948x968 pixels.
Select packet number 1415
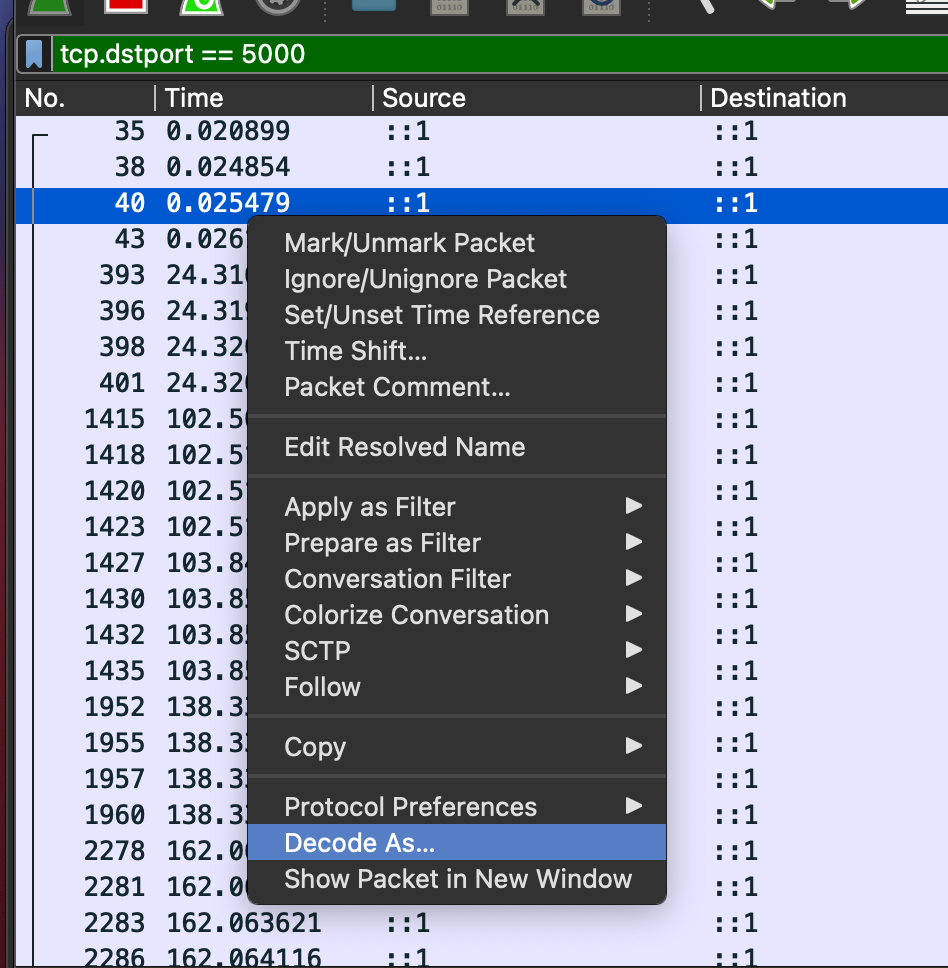click(x=114, y=419)
